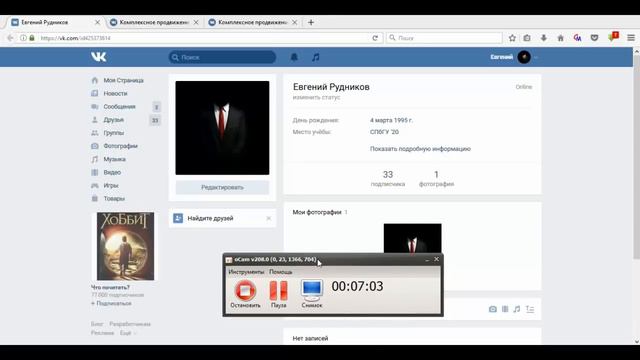This screenshot has height=360, width=640.
Task: Open Помощь menu in oCam
Action: [x=280, y=272]
